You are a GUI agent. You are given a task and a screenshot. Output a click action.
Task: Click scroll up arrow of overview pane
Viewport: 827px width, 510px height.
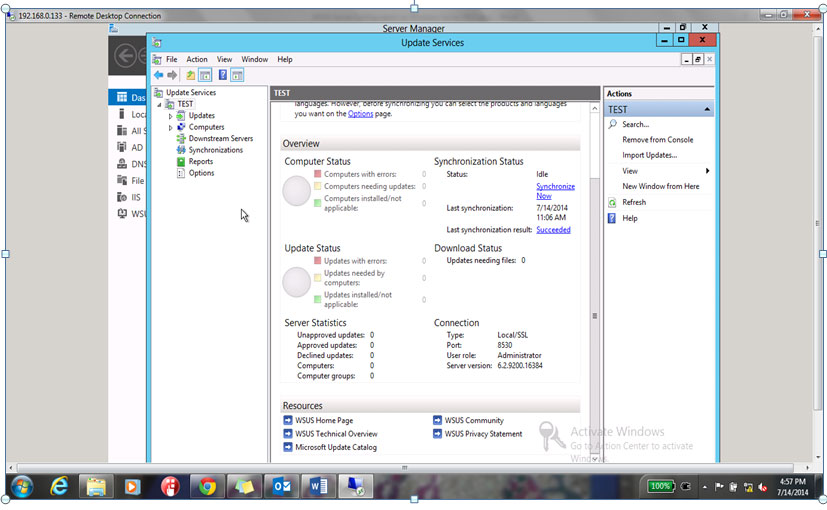(594, 109)
